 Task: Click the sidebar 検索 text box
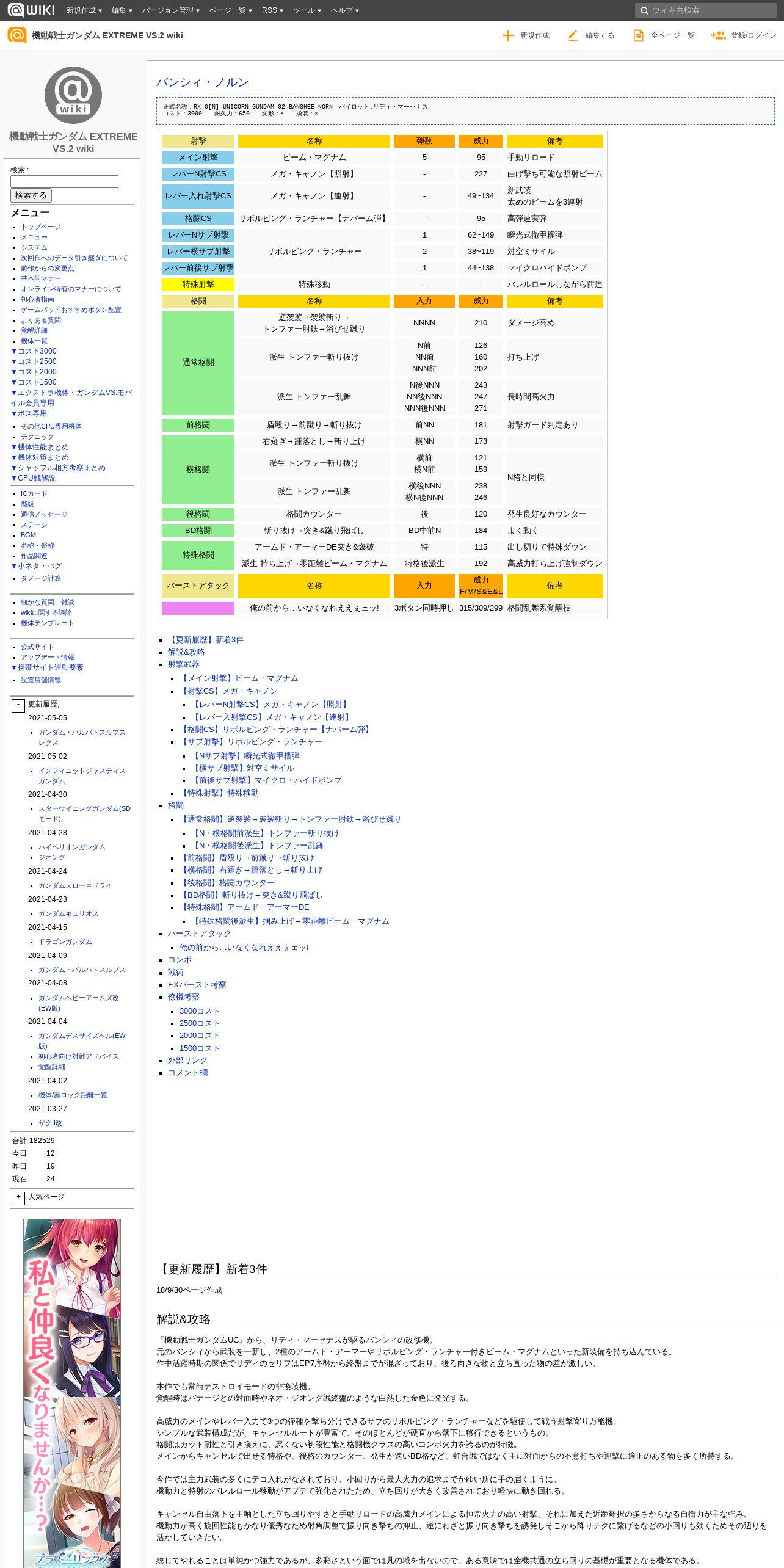64,181
